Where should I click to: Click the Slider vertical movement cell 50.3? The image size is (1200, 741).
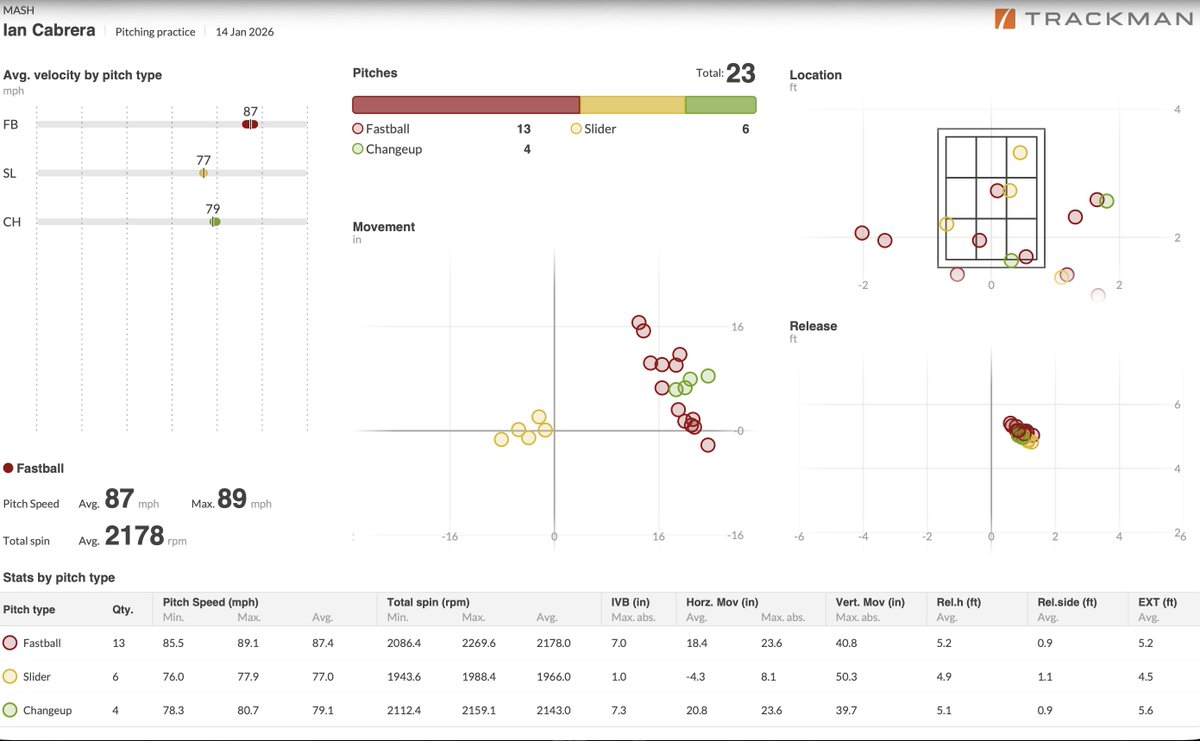point(847,677)
